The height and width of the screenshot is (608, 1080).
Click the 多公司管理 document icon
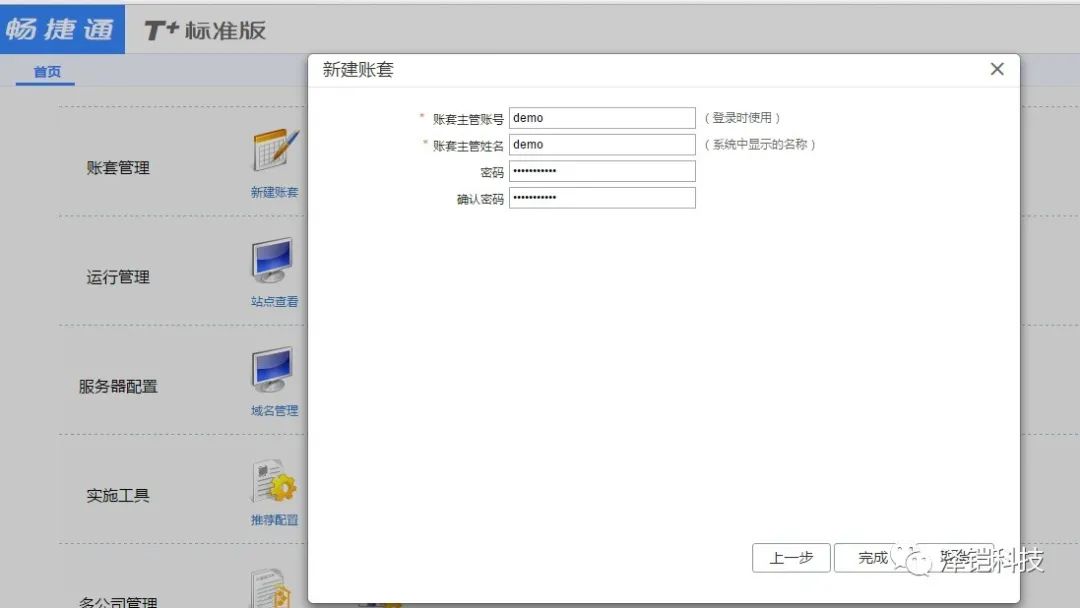[x=271, y=587]
